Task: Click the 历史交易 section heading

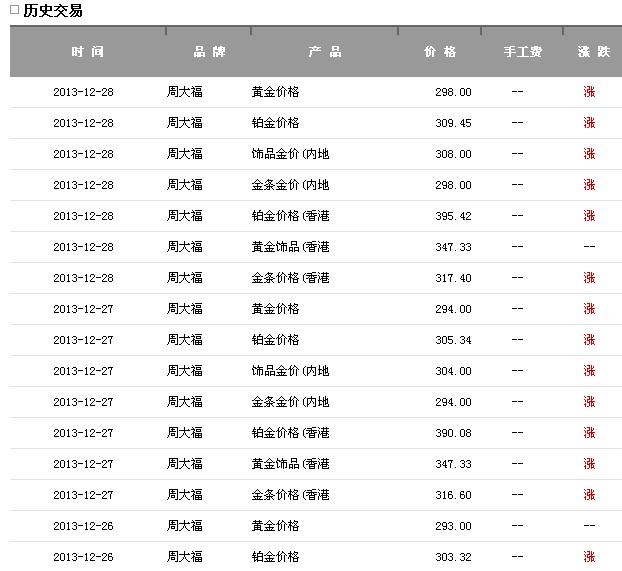Action: coord(53,11)
